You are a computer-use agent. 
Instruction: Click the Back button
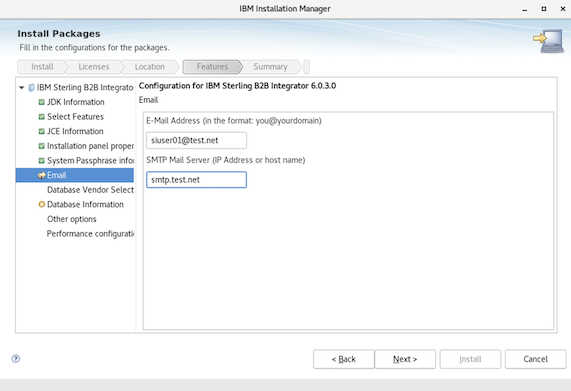pos(343,359)
